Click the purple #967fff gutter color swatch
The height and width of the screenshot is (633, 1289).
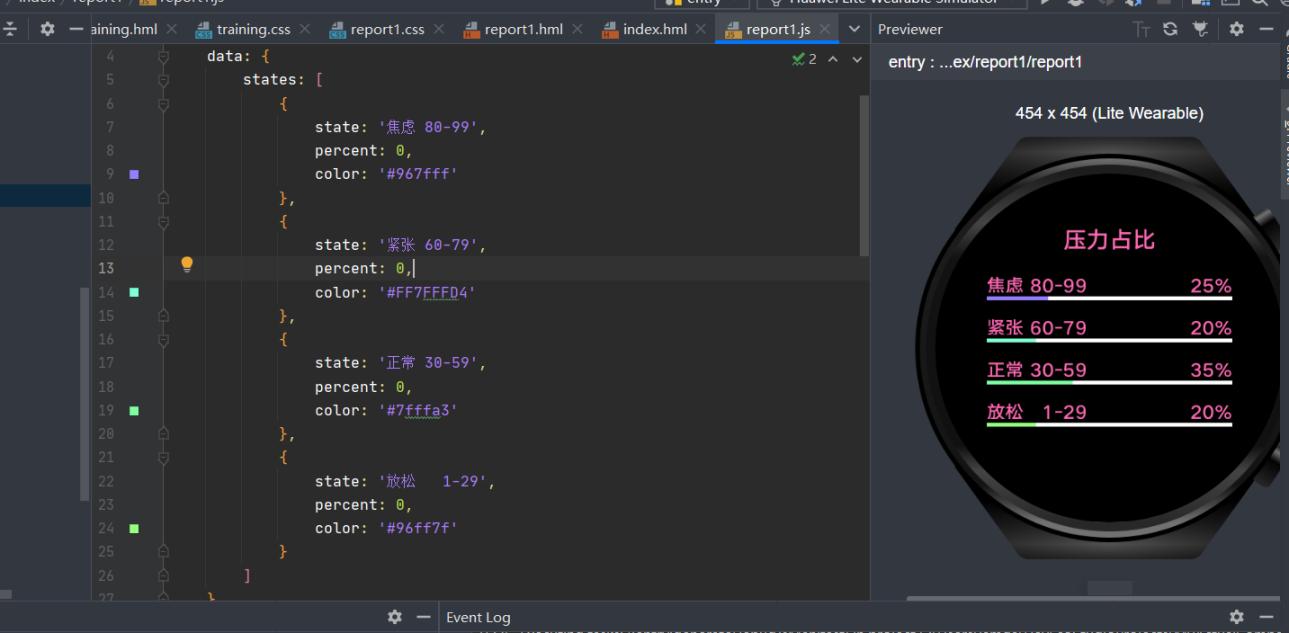pyautogui.click(x=134, y=174)
